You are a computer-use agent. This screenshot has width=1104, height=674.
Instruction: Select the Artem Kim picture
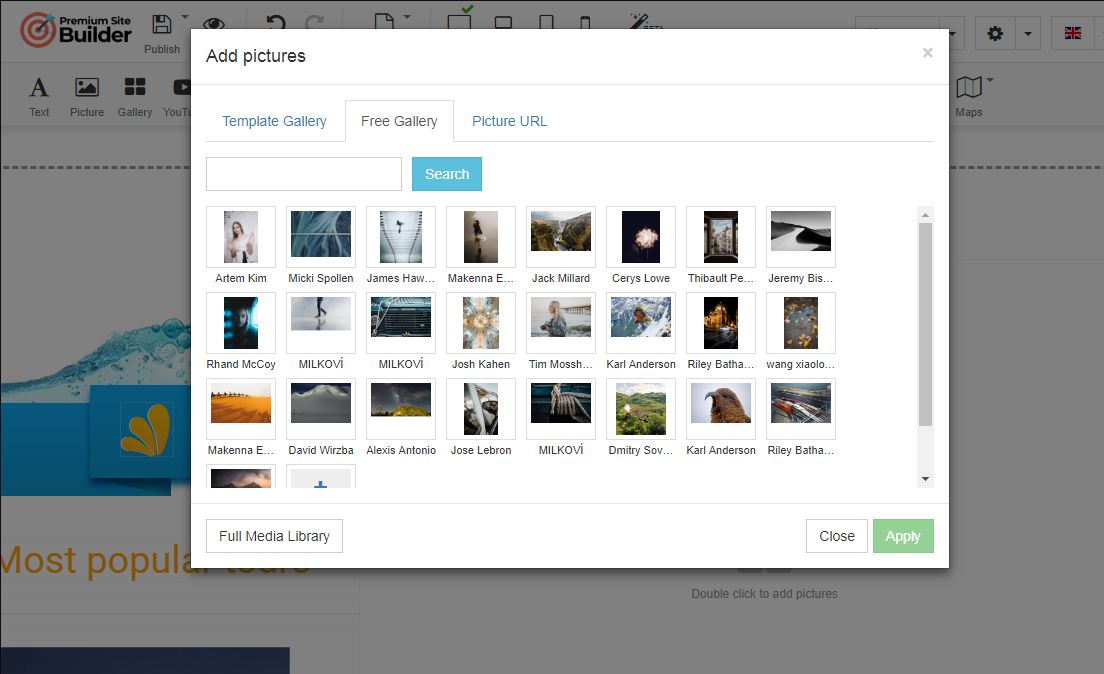point(241,237)
